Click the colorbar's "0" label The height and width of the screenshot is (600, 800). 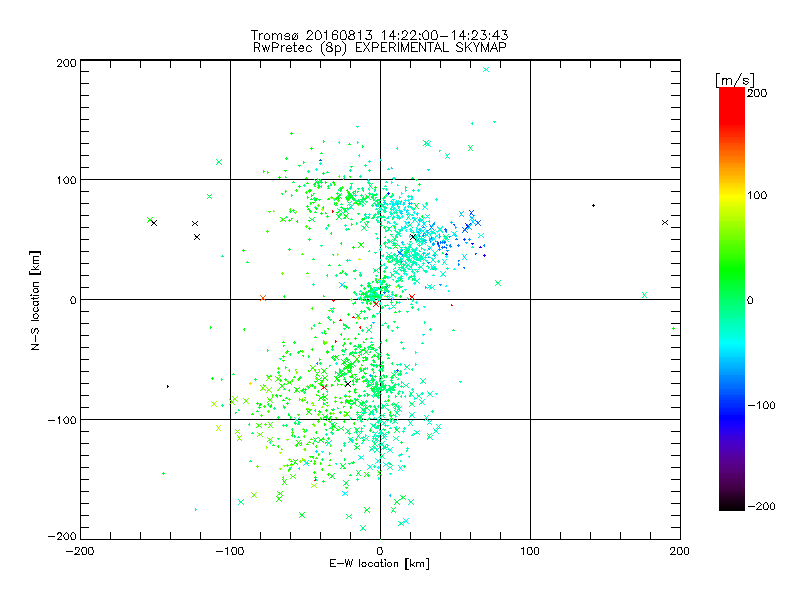750,300
